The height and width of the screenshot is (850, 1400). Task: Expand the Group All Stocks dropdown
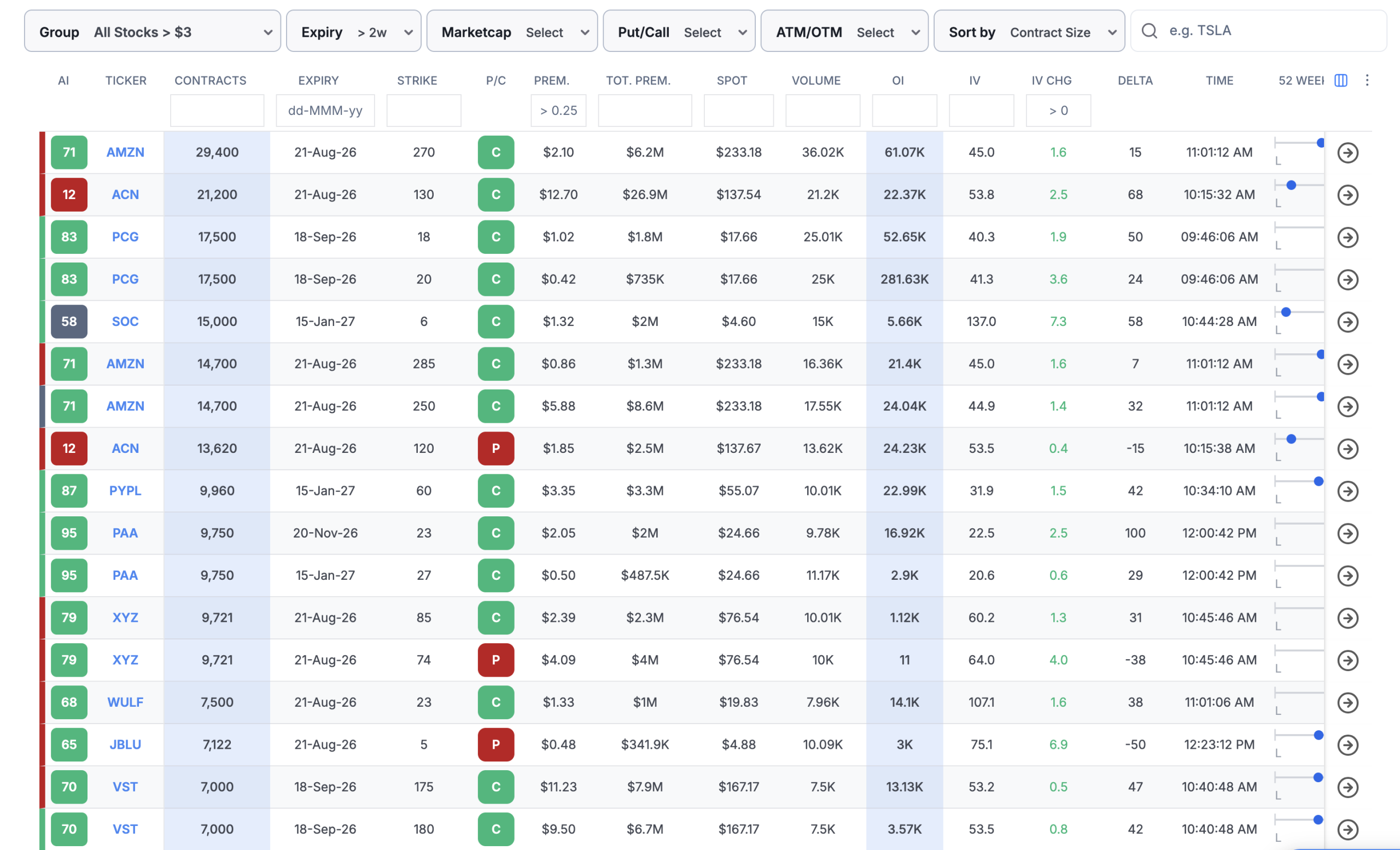pyautogui.click(x=152, y=31)
